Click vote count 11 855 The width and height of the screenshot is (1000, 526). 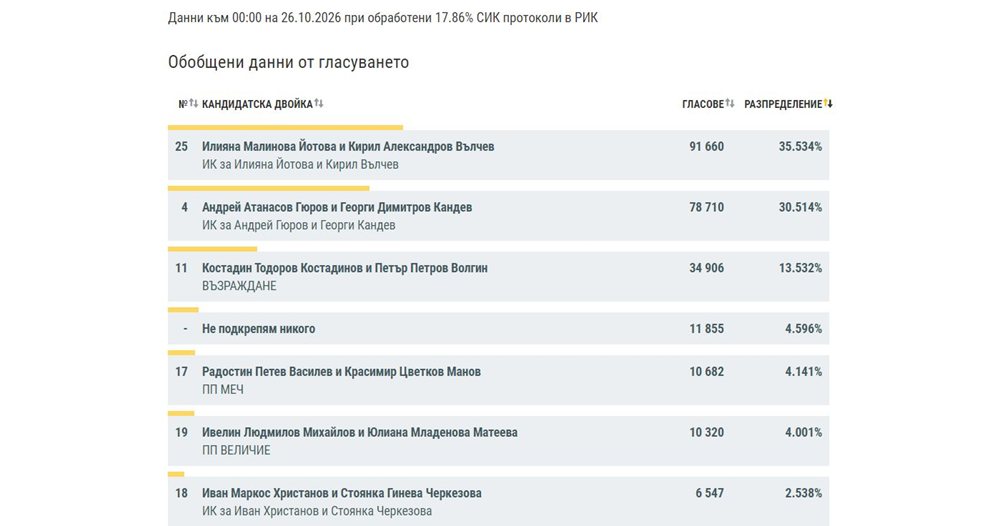click(x=707, y=329)
